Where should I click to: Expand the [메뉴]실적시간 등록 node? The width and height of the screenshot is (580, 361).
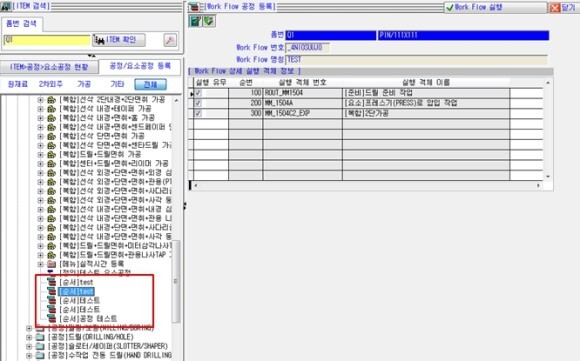(40, 264)
